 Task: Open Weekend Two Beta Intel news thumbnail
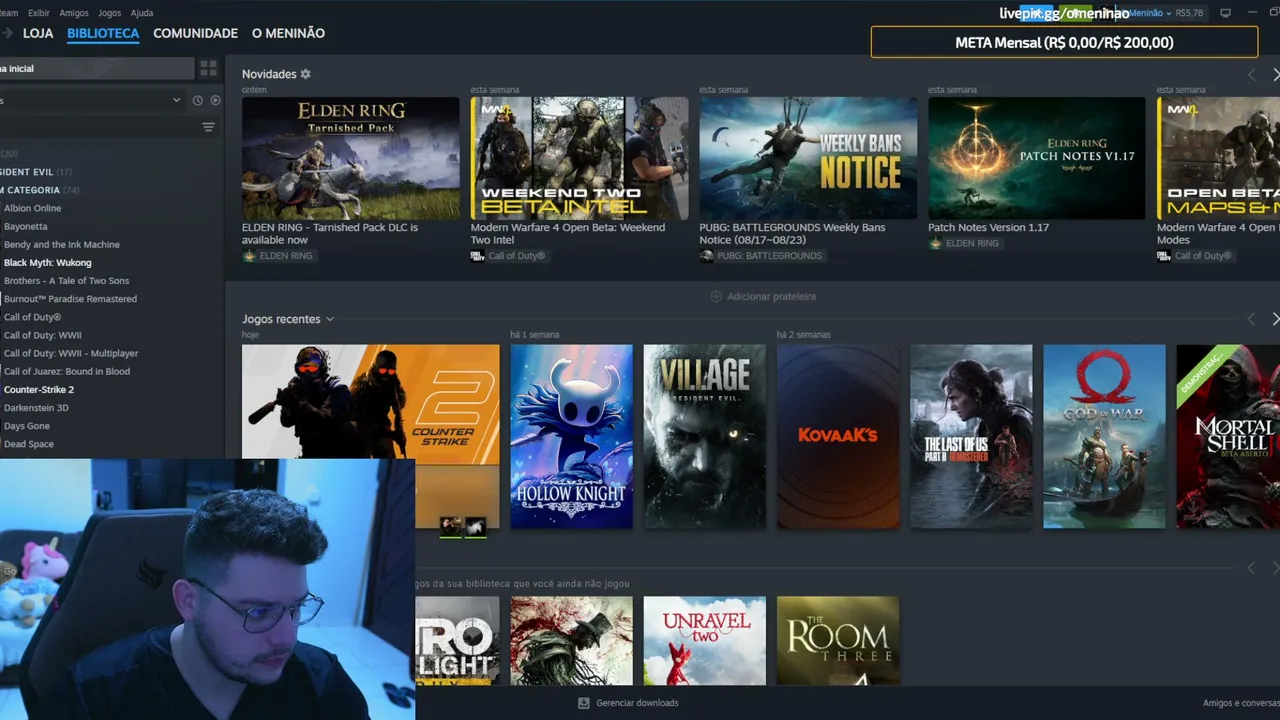(x=580, y=158)
